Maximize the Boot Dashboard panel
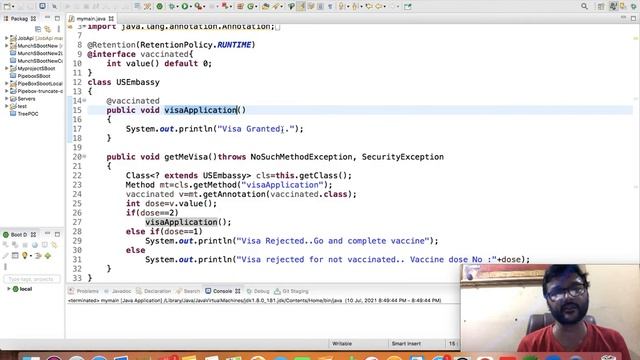Viewport: 640px width, 360px height. pos(57,234)
